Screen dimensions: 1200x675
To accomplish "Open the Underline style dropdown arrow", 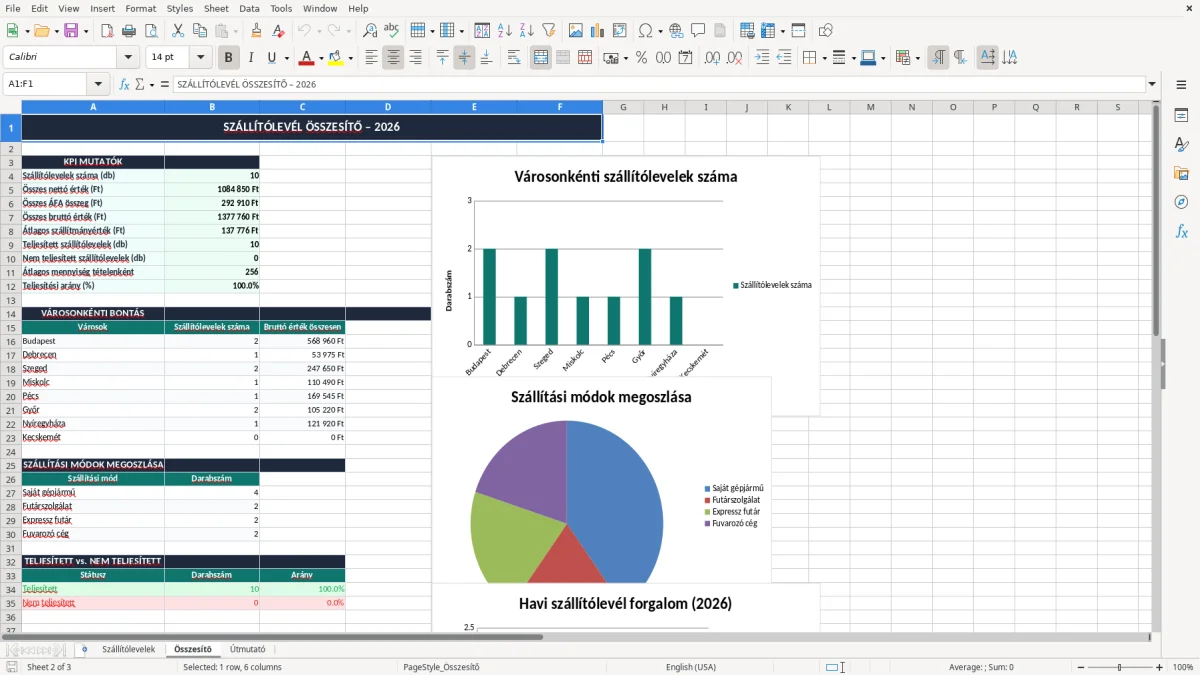I will click(286, 58).
